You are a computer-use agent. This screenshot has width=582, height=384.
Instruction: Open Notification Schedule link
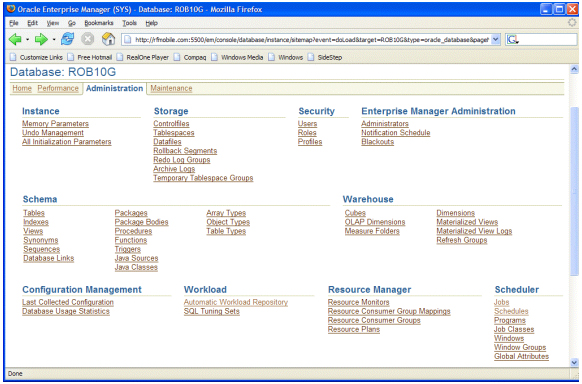(x=396, y=132)
